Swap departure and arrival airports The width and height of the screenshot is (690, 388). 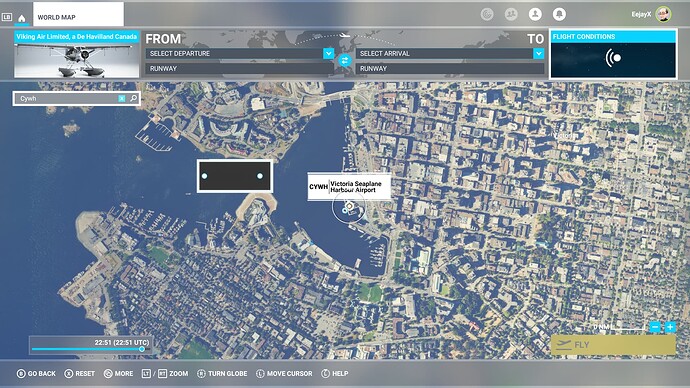345,61
